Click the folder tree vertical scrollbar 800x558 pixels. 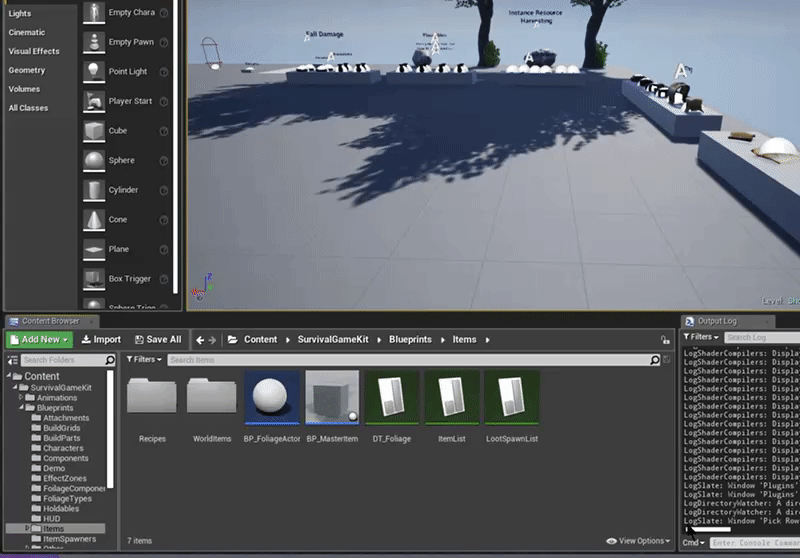(x=110, y=428)
